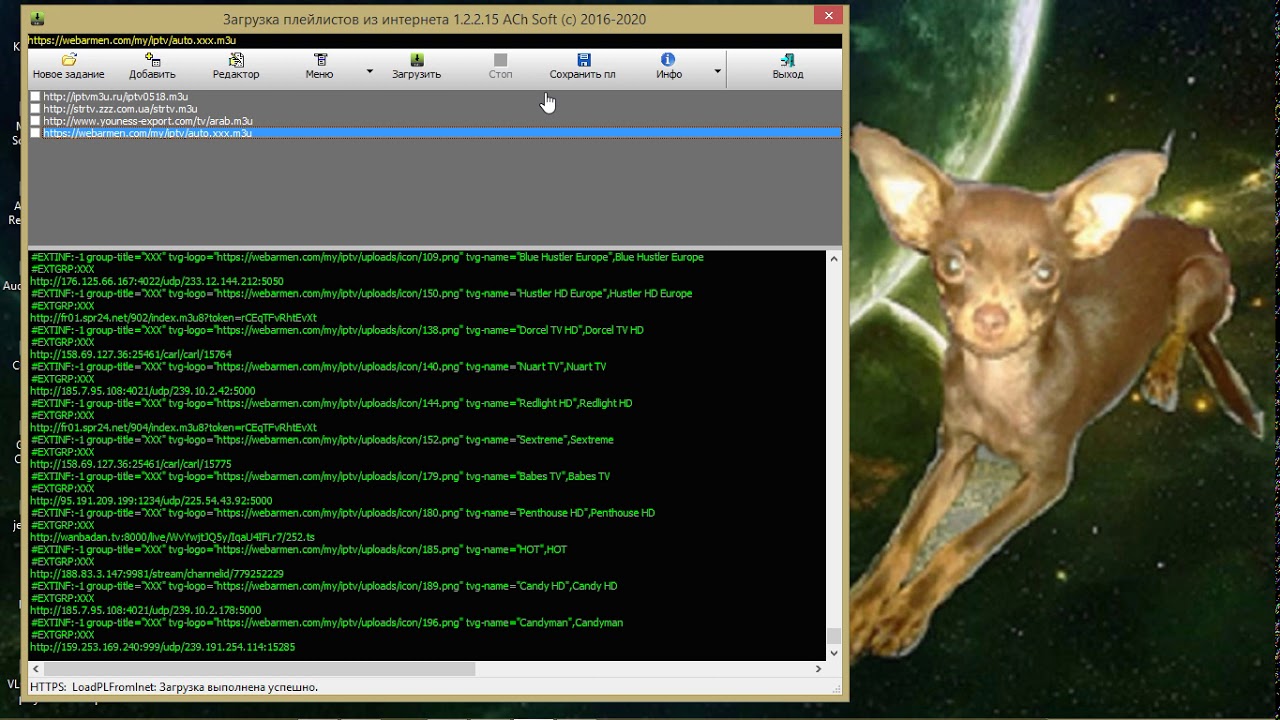Viewport: 1280px width, 720px height.
Task: Click the log line http://176.125.66.167:4022/udp/233.12.144.212:5050
Action: [157, 282]
